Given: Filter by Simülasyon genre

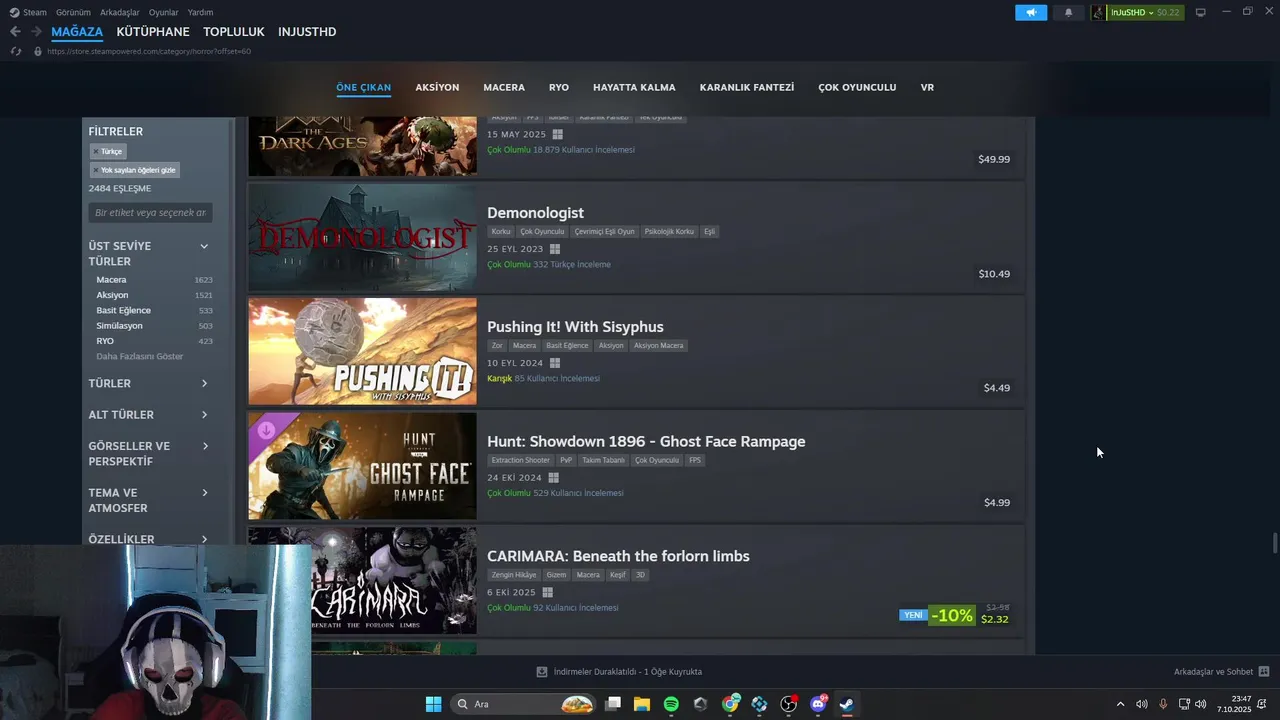Looking at the screenshot, I should 119,326.
